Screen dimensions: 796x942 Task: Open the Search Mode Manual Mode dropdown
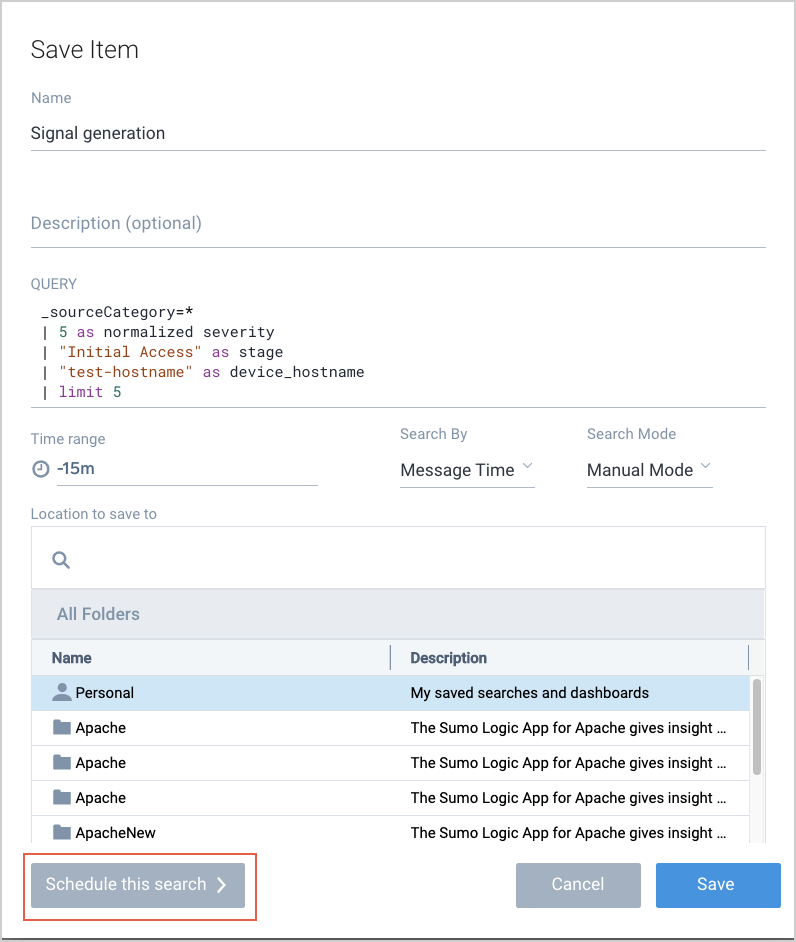649,470
